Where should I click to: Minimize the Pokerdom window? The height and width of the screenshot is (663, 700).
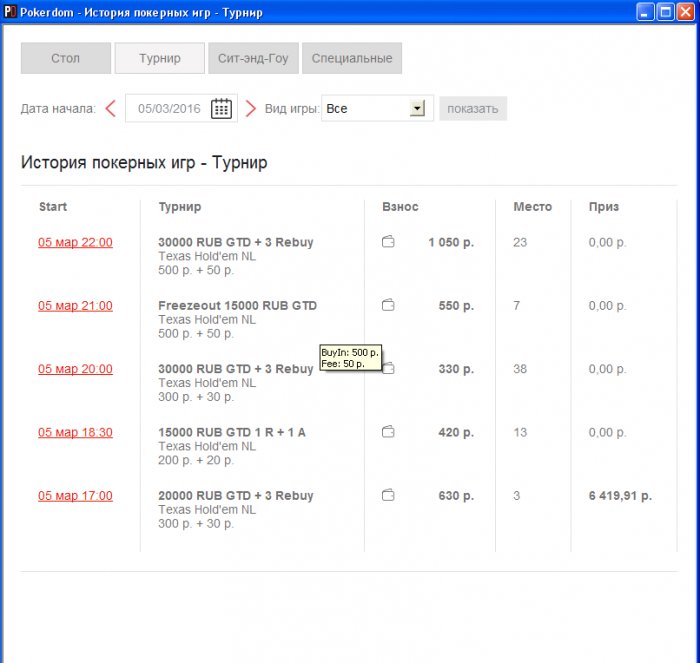pos(645,12)
